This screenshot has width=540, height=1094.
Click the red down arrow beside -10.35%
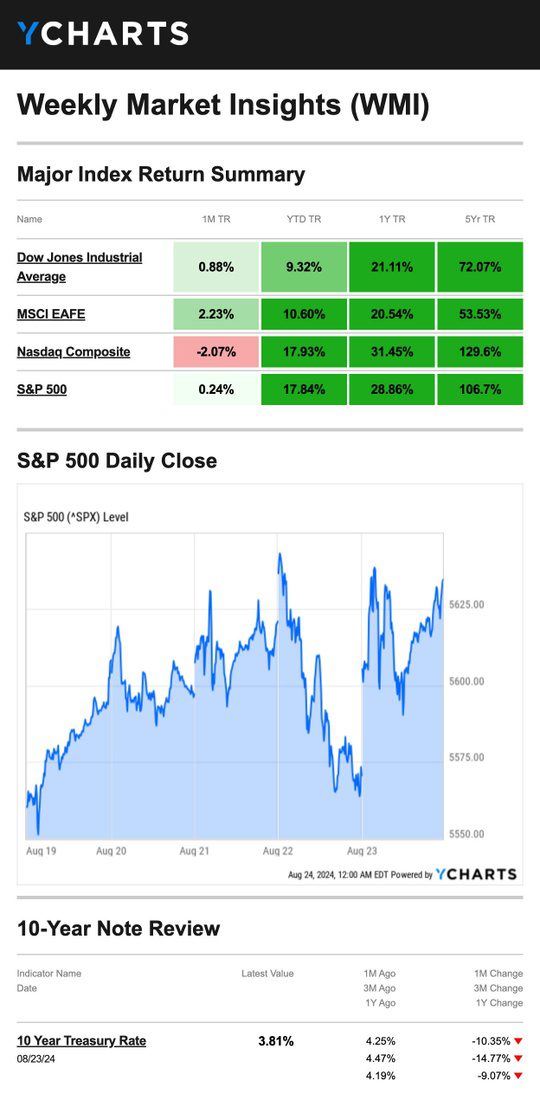coord(518,1041)
